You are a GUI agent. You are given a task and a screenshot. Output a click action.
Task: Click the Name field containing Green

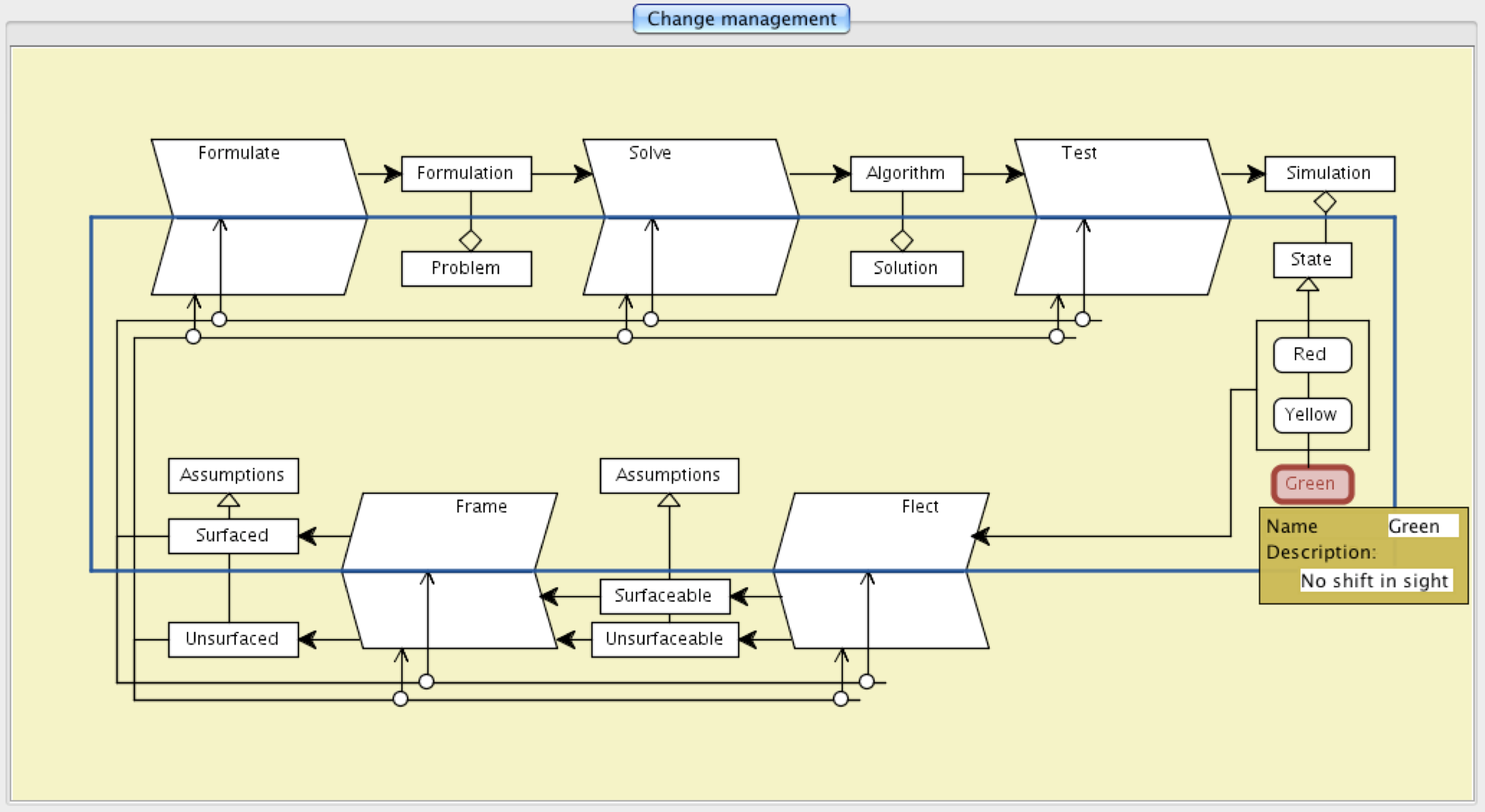click(x=1422, y=526)
